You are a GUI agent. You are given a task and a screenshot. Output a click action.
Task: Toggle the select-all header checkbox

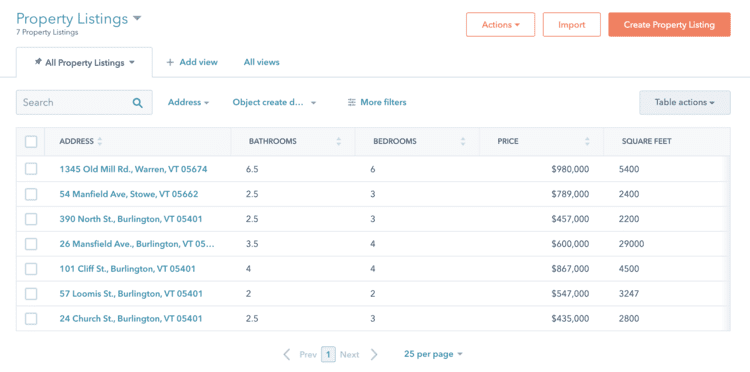pyautogui.click(x=31, y=142)
